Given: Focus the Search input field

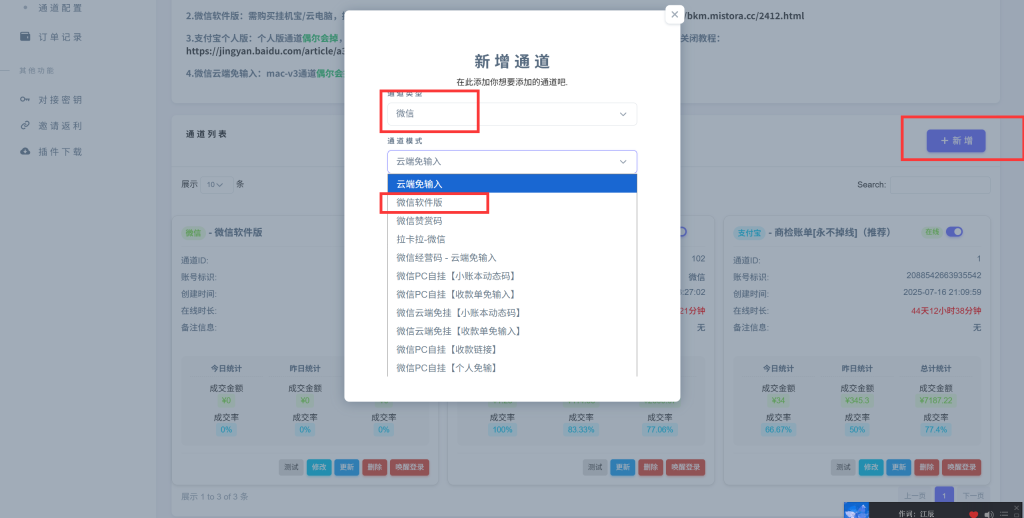Looking at the screenshot, I should [x=940, y=185].
